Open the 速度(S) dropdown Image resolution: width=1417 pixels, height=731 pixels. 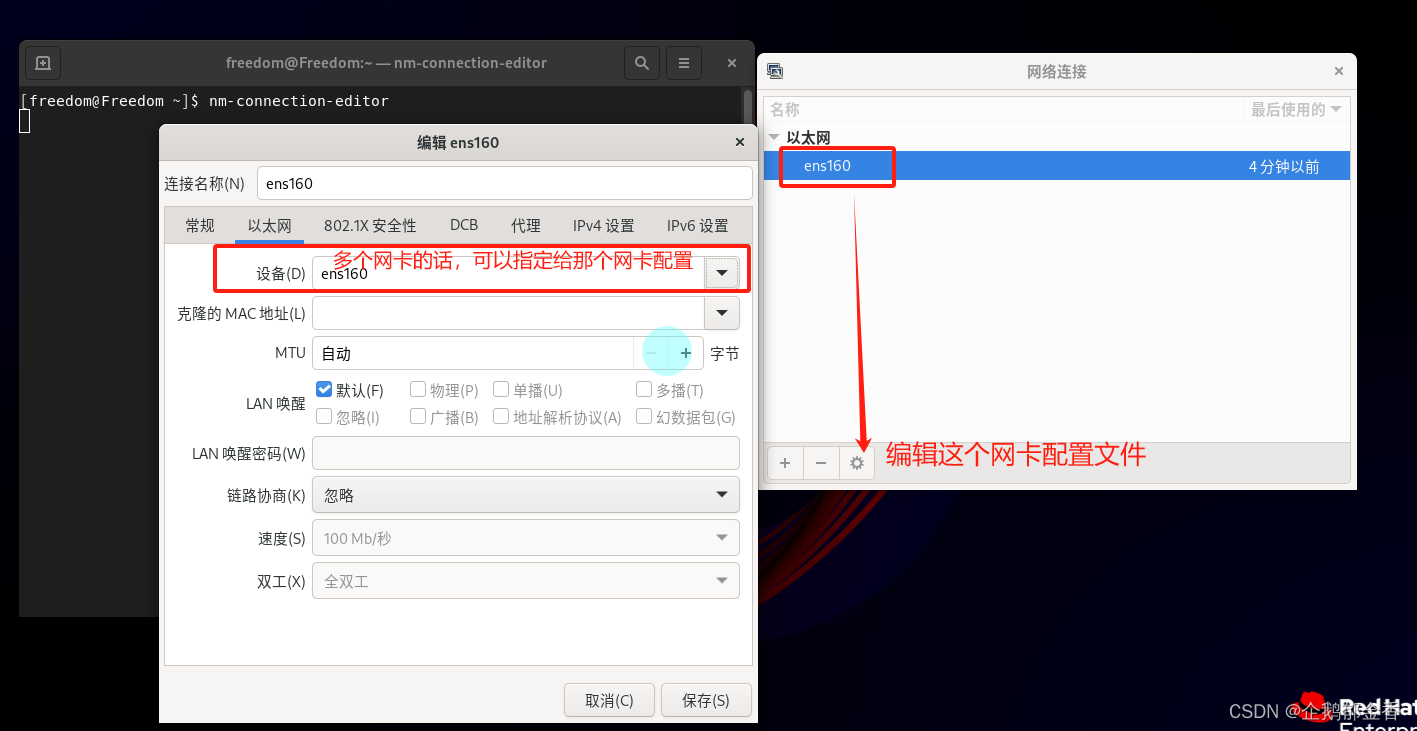526,538
